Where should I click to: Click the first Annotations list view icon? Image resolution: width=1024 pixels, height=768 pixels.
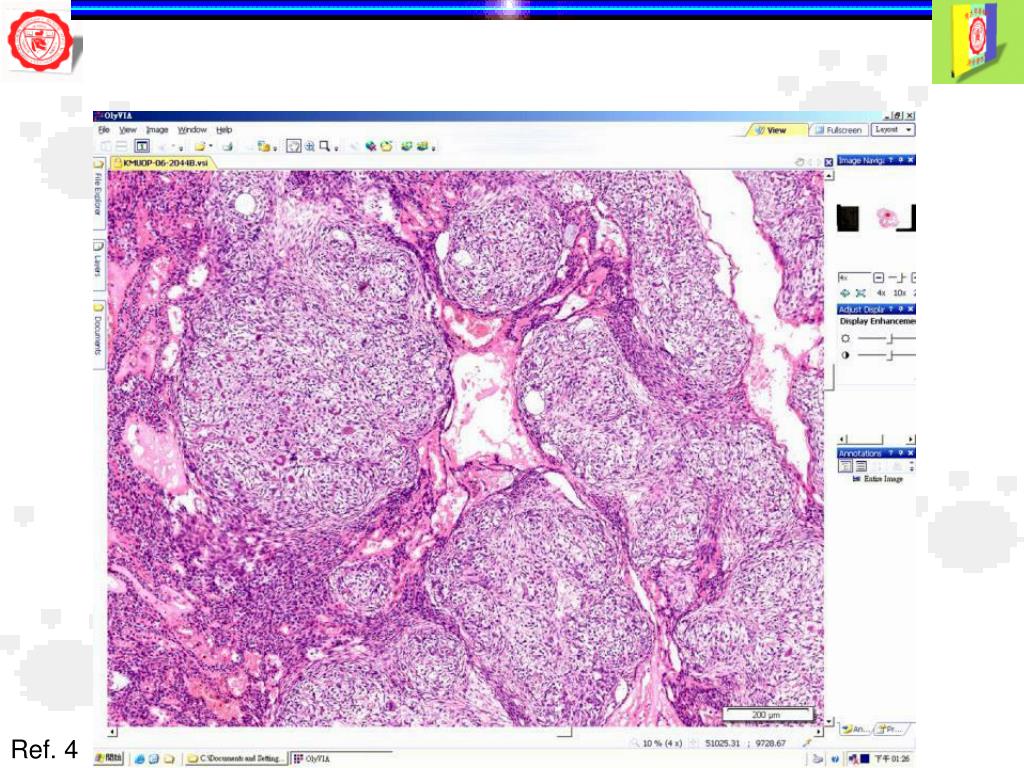click(x=845, y=466)
